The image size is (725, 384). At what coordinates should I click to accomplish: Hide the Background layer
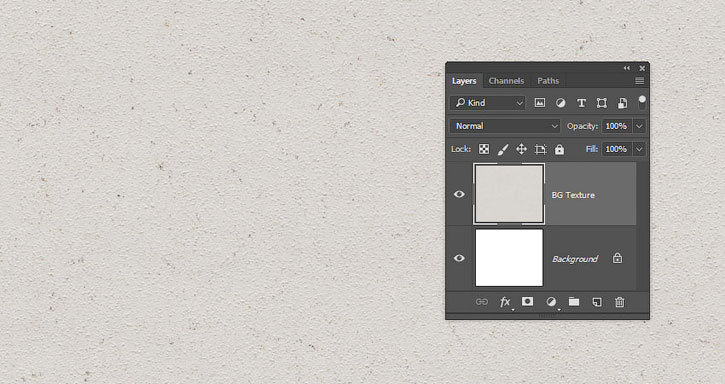point(459,258)
